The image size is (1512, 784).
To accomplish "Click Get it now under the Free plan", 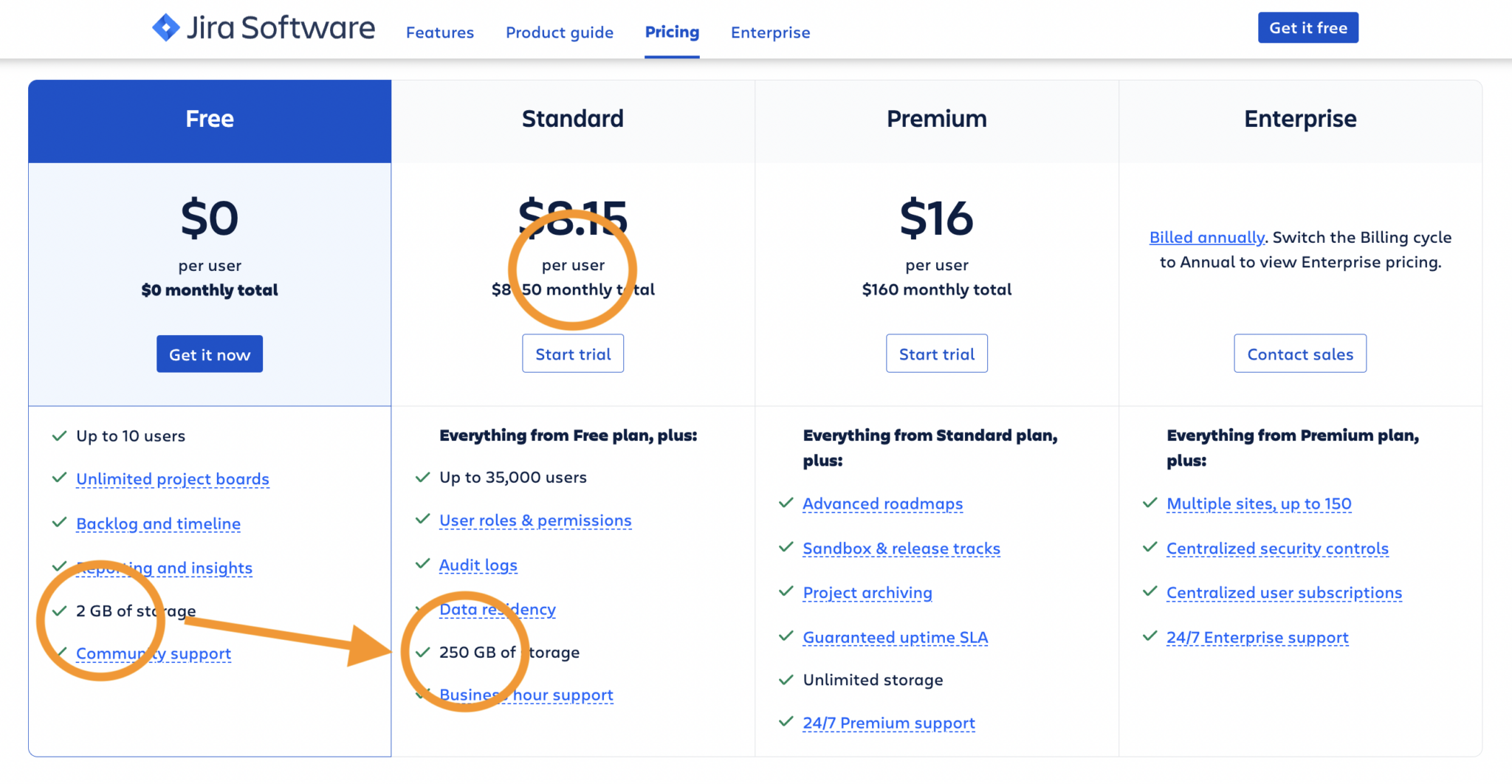I will coord(210,354).
